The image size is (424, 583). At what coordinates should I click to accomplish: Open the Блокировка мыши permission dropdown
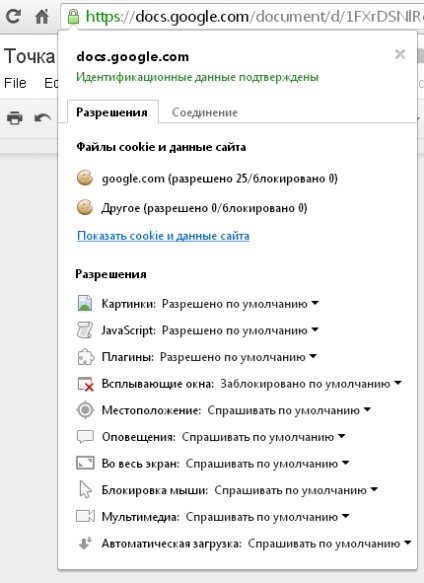point(296,490)
